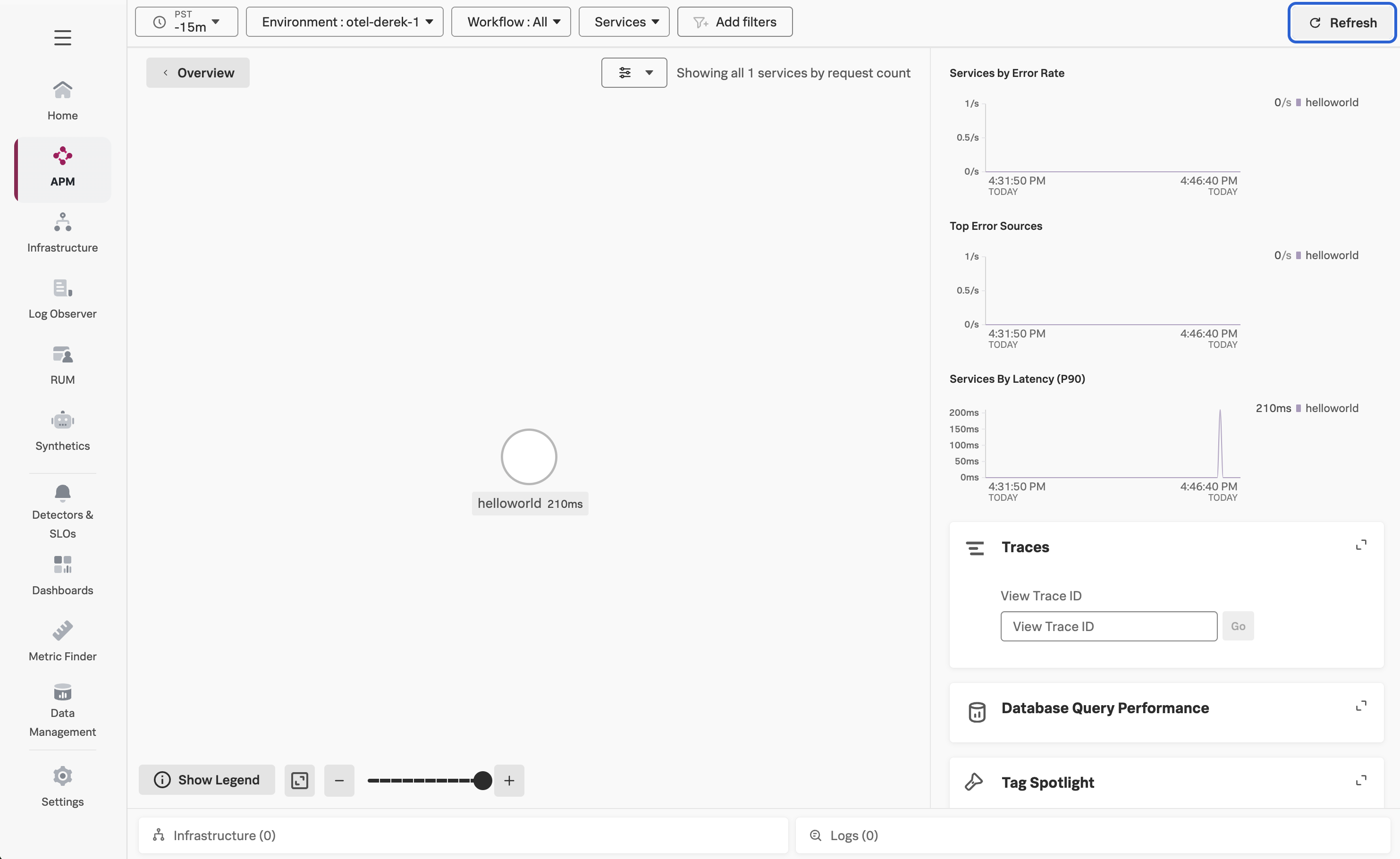Open Metric Finder from sidebar
Screen dimensions: 1400x859
(62, 641)
